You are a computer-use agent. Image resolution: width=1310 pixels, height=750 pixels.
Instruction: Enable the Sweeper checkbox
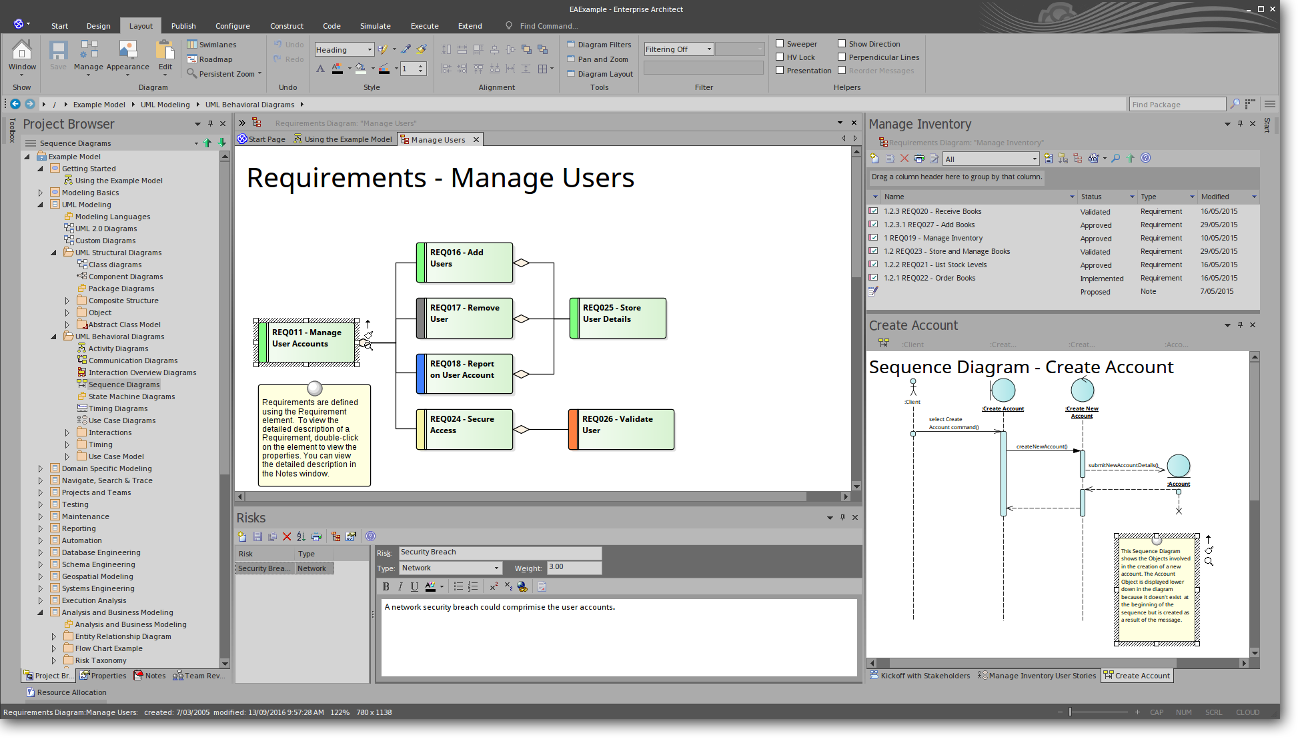click(x=781, y=44)
